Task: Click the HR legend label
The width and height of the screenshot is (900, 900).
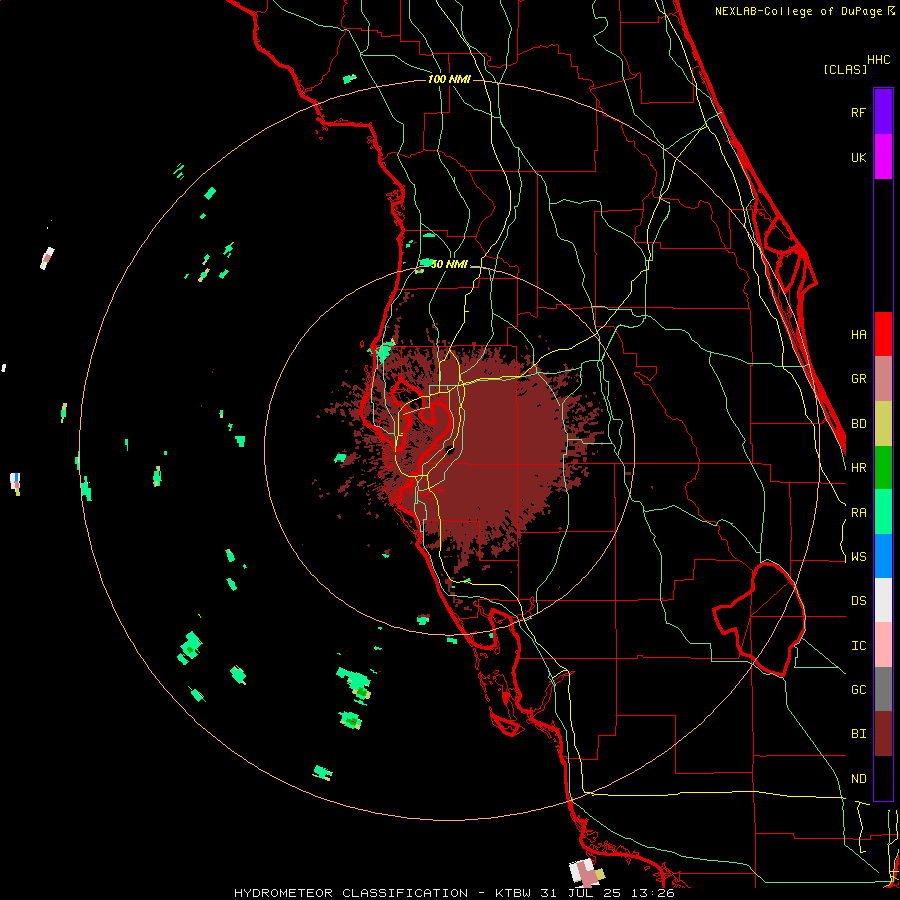Action: 858,468
